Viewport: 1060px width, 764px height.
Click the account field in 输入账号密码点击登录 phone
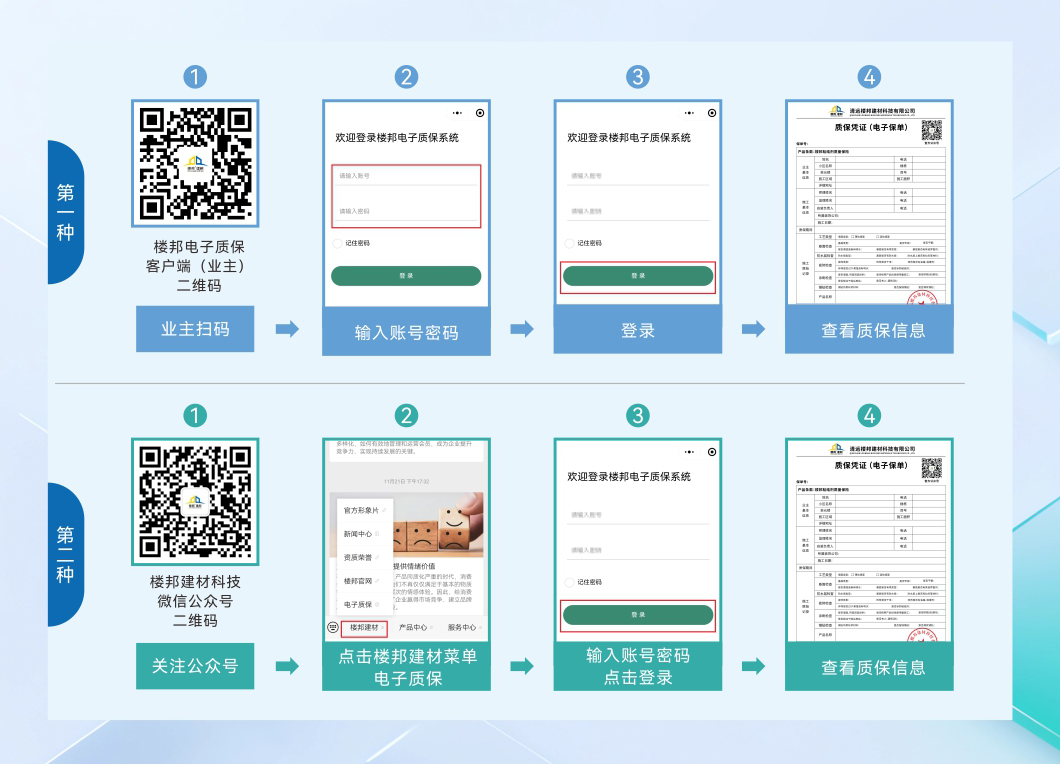(x=638, y=515)
